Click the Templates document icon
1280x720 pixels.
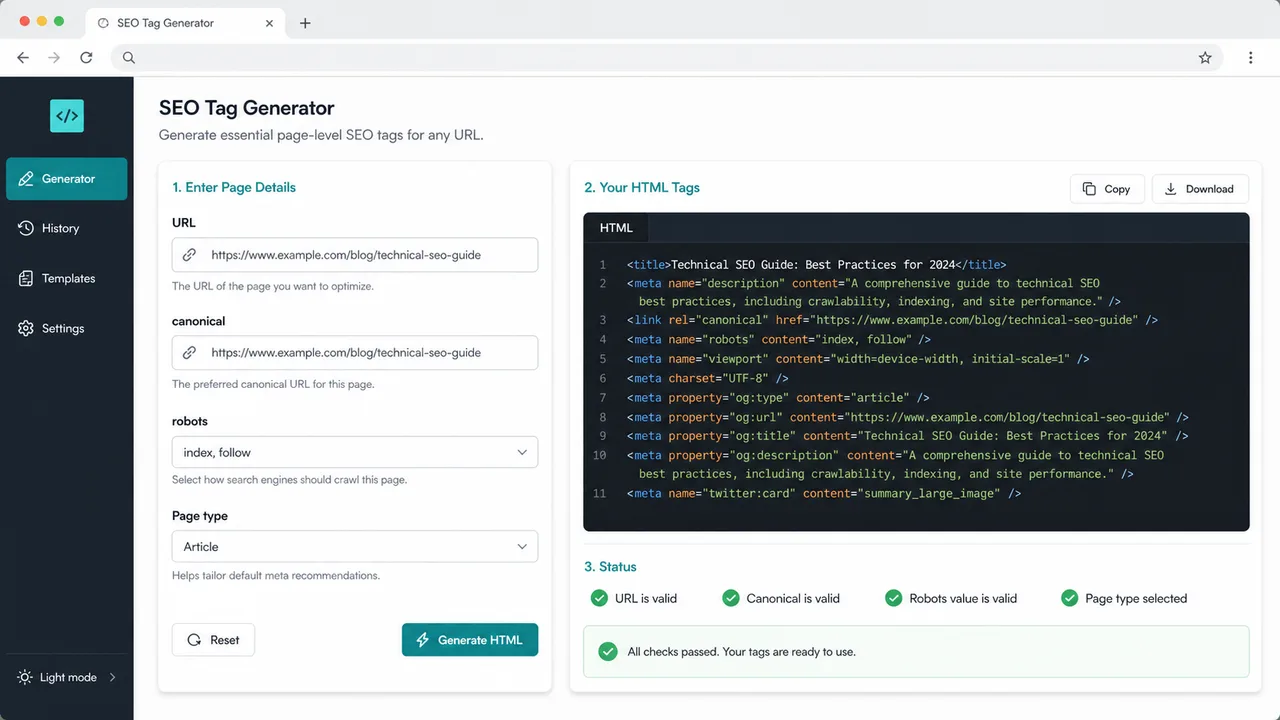(x=26, y=278)
